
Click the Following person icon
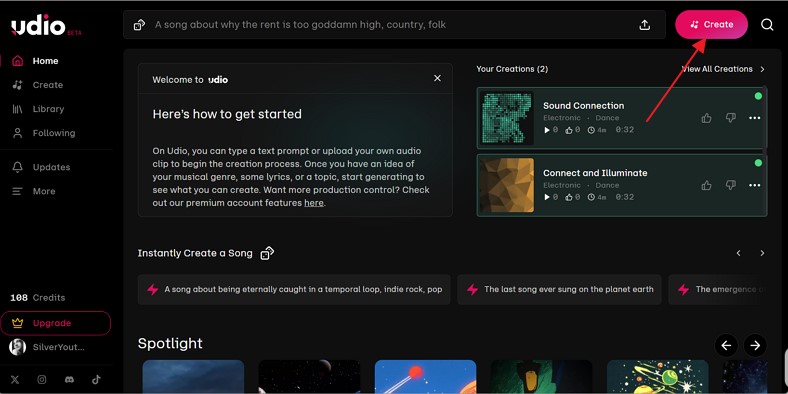click(18, 133)
